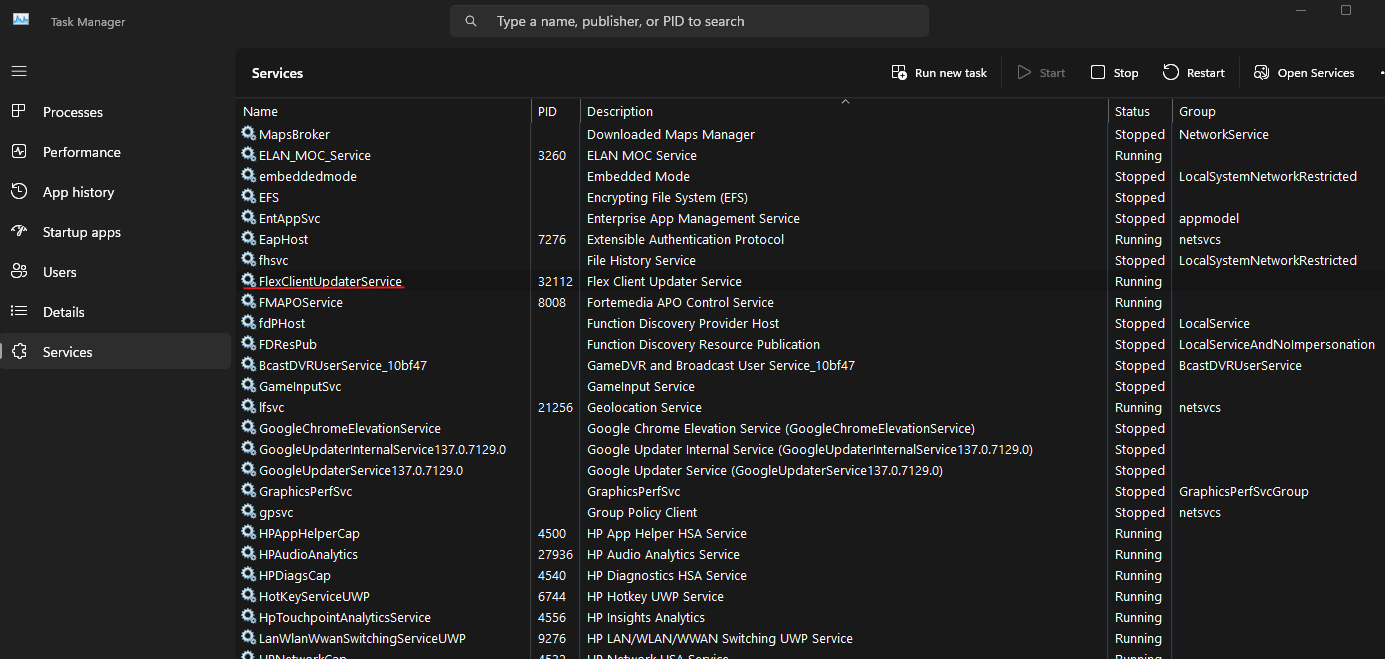Open the Details tab
Image resolution: width=1385 pixels, height=659 pixels.
[115, 312]
